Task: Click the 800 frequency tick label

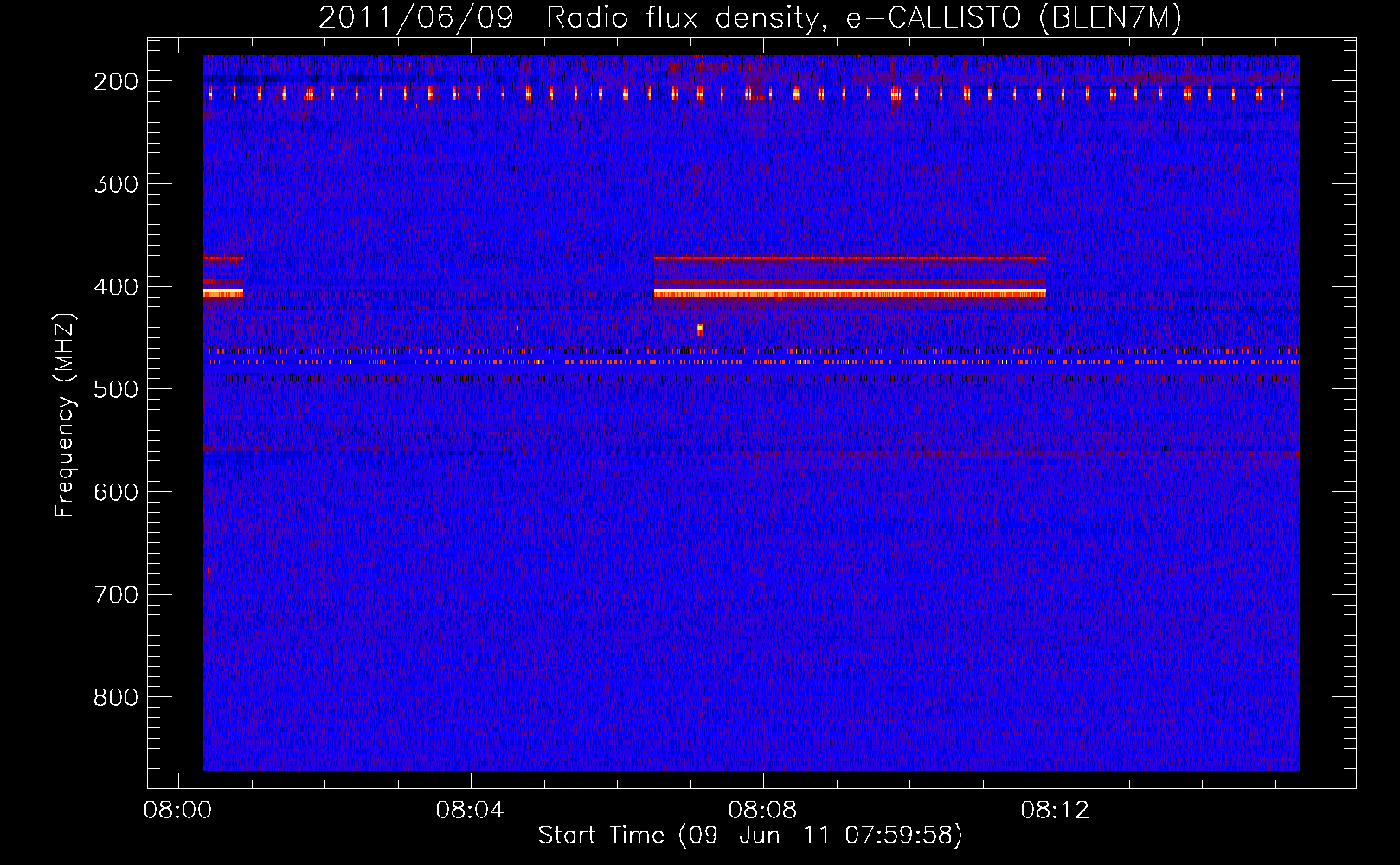Action: point(116,697)
